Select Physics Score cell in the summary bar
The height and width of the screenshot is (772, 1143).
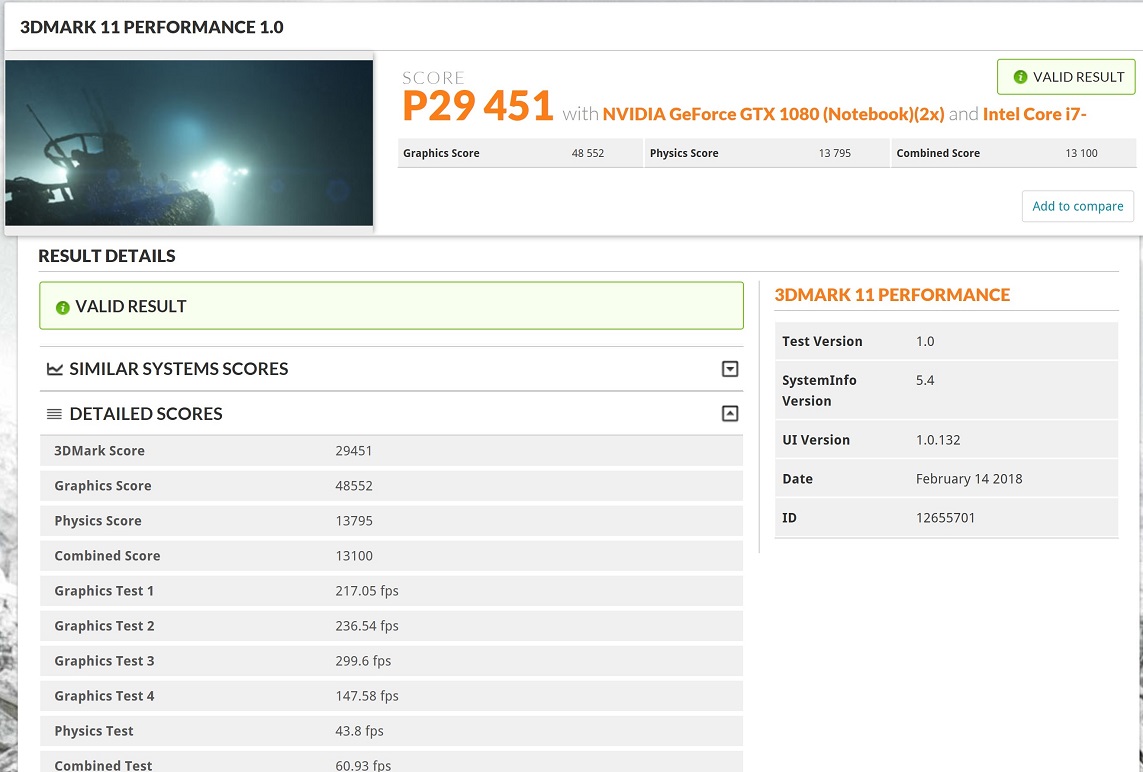pyautogui.click(x=766, y=153)
